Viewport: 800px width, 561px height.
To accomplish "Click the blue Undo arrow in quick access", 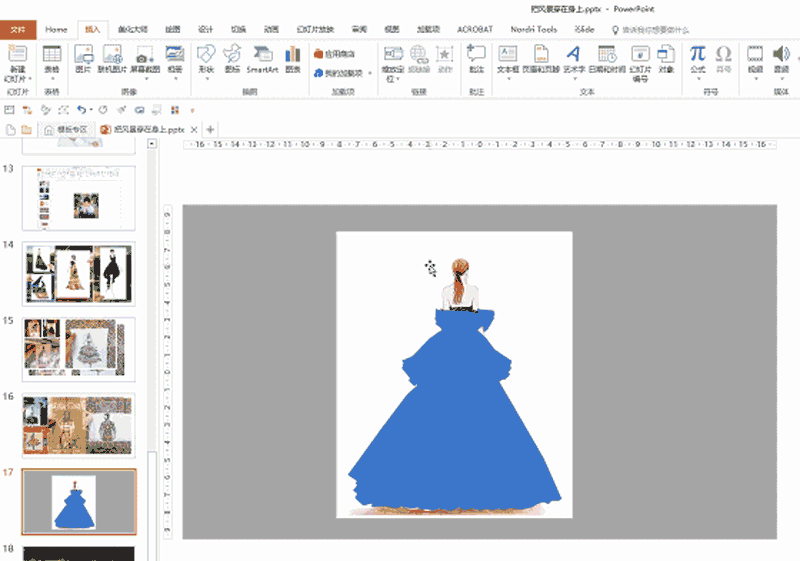I will [81, 110].
